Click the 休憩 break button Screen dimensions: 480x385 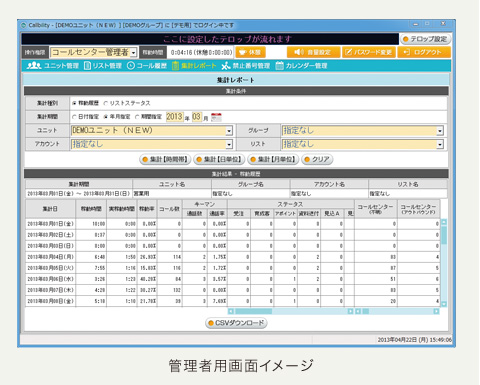250,52
